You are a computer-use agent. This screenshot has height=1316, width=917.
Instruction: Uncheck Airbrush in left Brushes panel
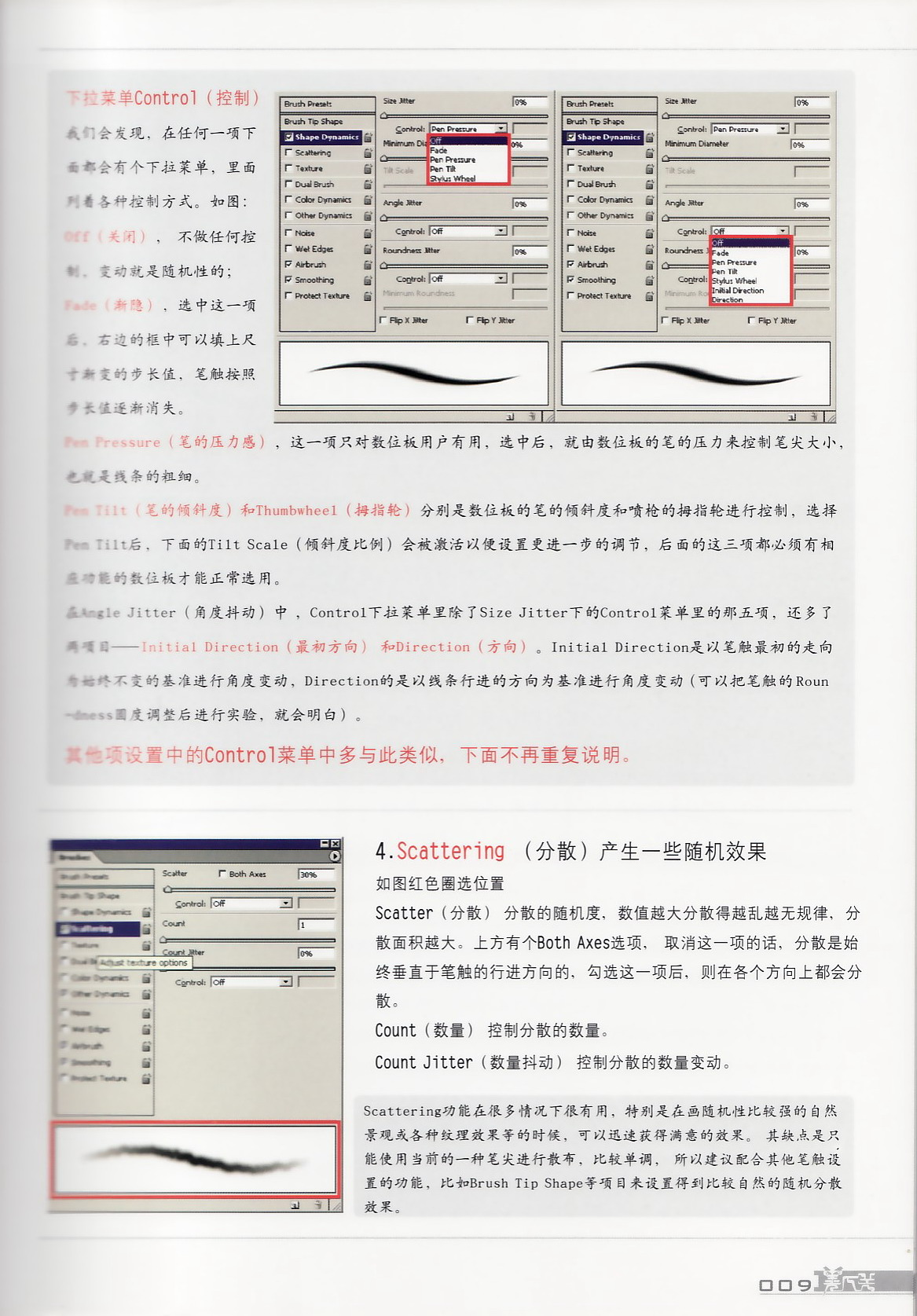[289, 265]
